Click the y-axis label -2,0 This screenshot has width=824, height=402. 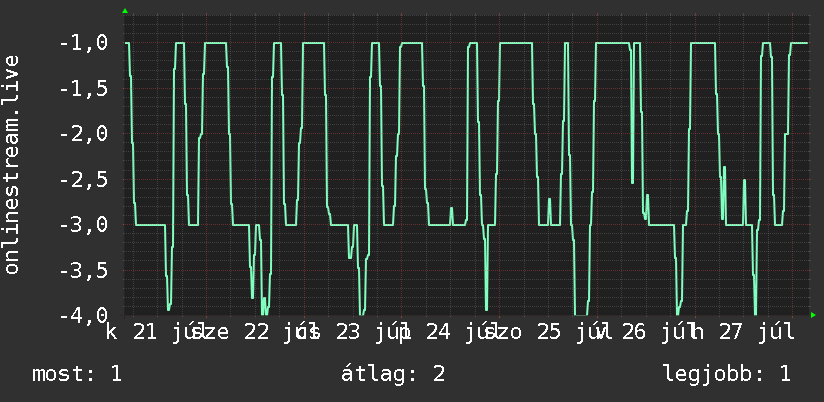click(84, 133)
